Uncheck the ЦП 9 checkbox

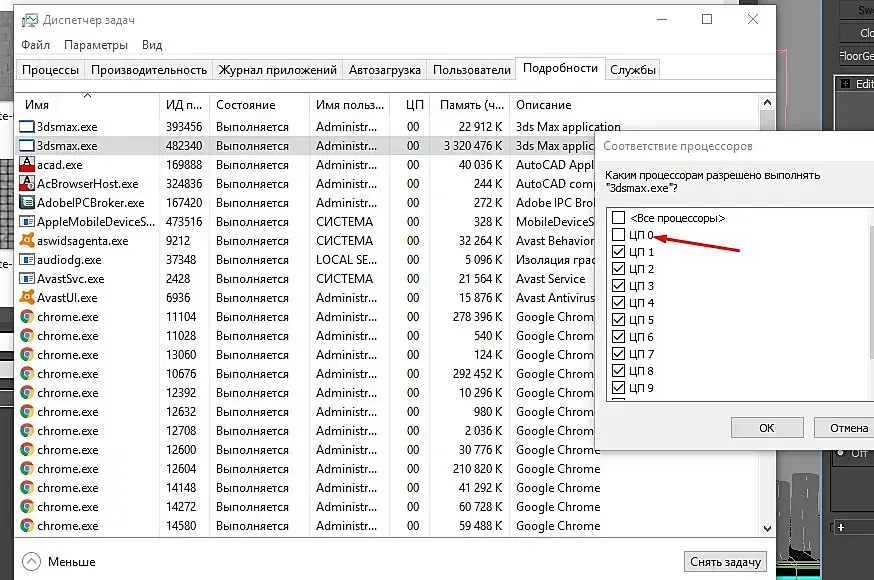point(618,387)
